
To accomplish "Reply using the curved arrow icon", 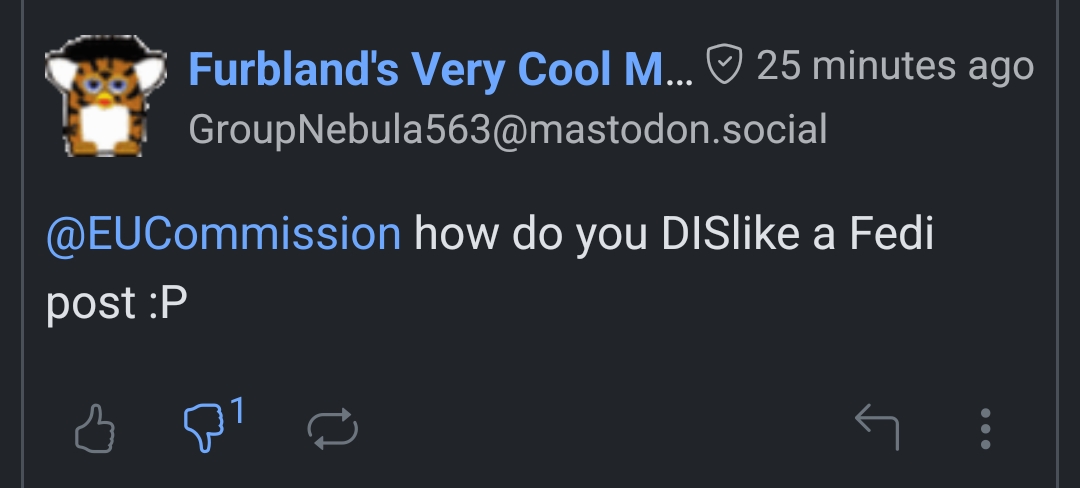I will (877, 428).
